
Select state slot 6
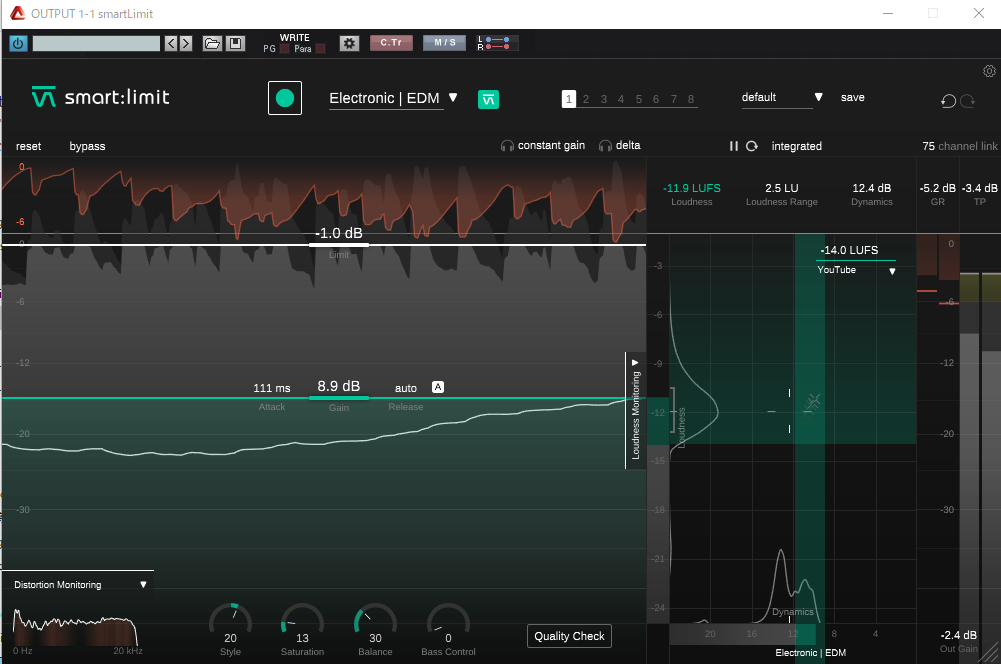point(656,99)
